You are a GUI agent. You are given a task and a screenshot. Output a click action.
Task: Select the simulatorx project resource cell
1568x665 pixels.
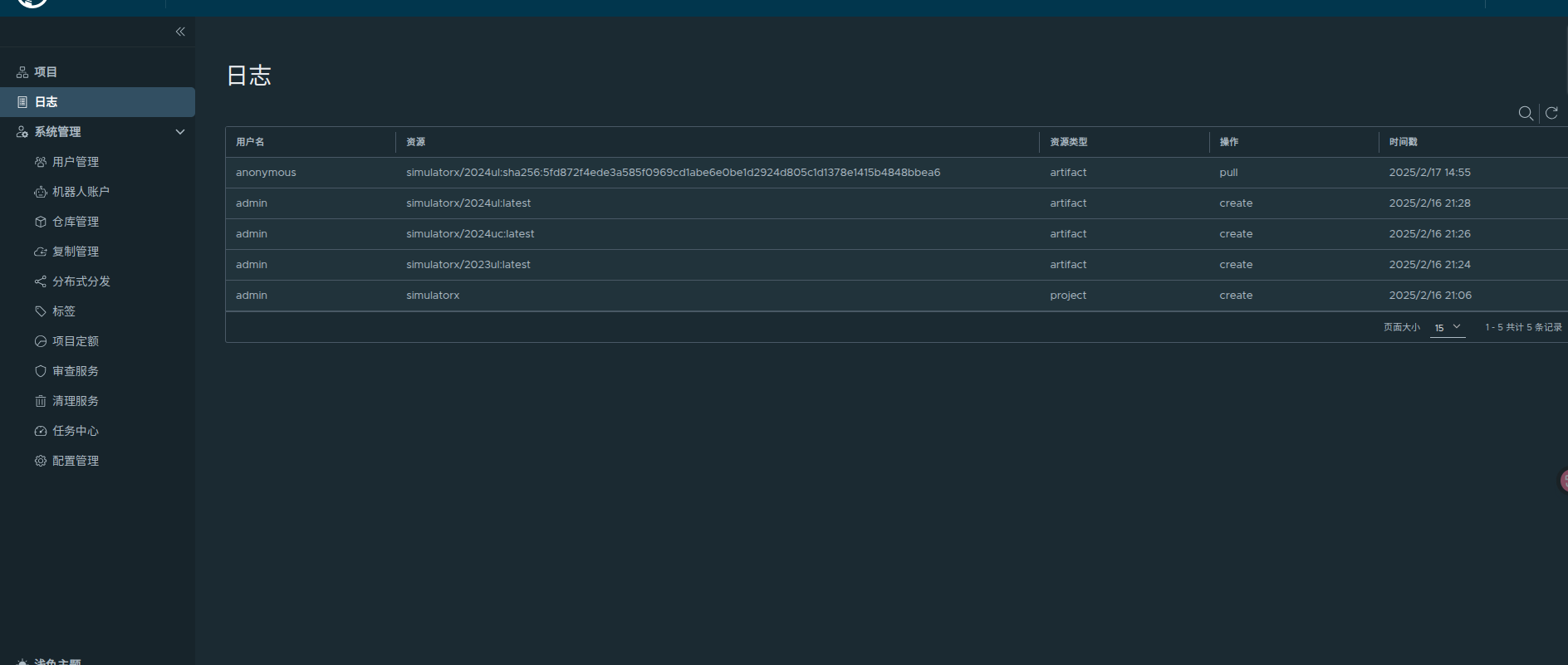click(x=433, y=296)
